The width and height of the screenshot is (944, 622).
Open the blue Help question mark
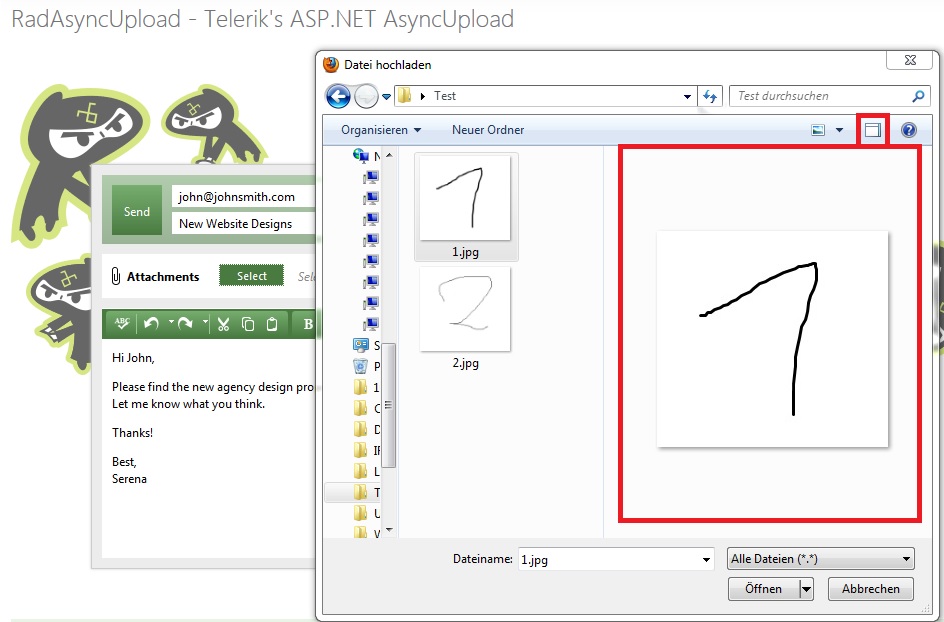coord(908,130)
